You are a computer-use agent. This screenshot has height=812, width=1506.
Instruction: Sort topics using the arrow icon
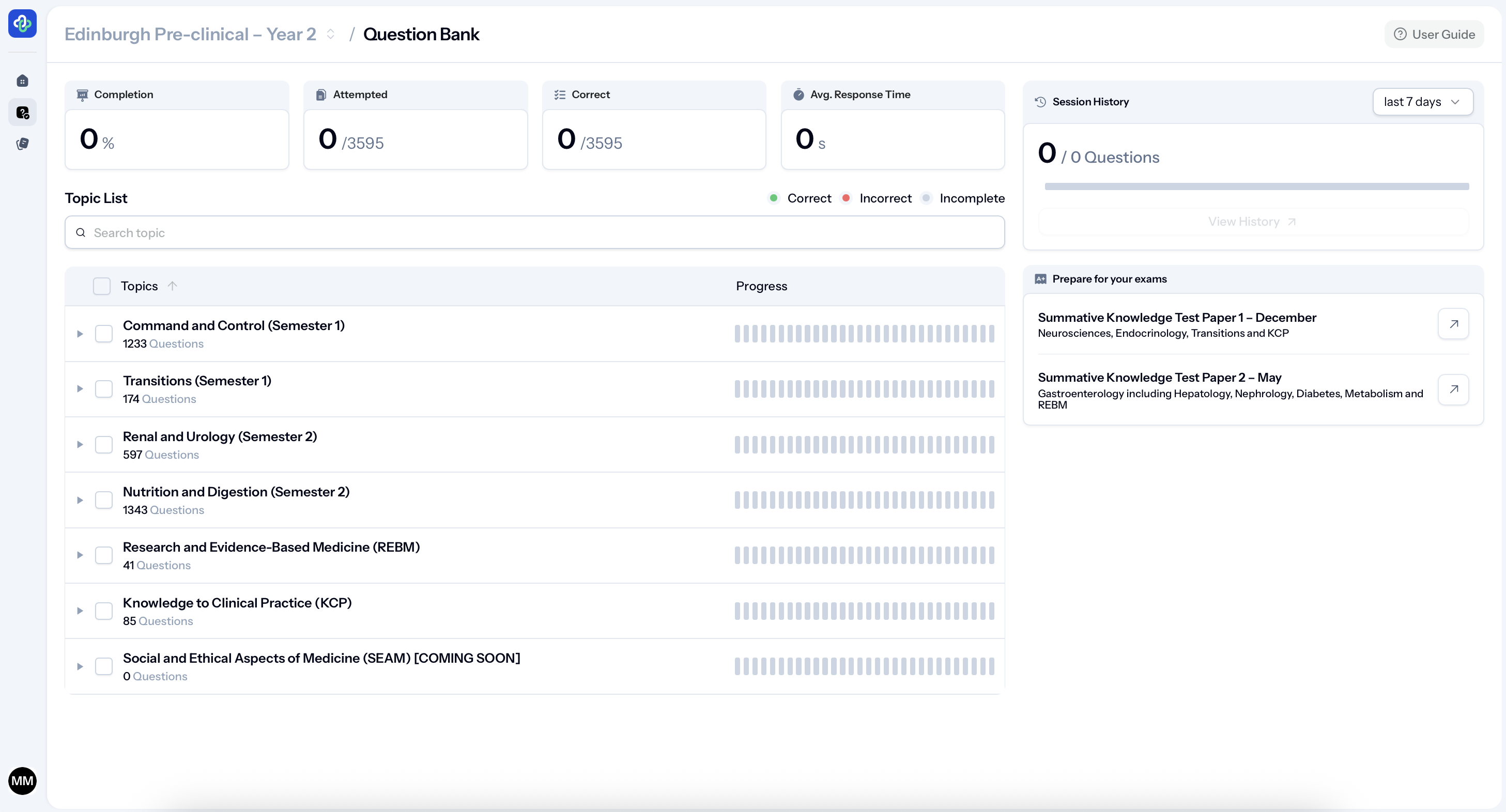pyautogui.click(x=172, y=286)
